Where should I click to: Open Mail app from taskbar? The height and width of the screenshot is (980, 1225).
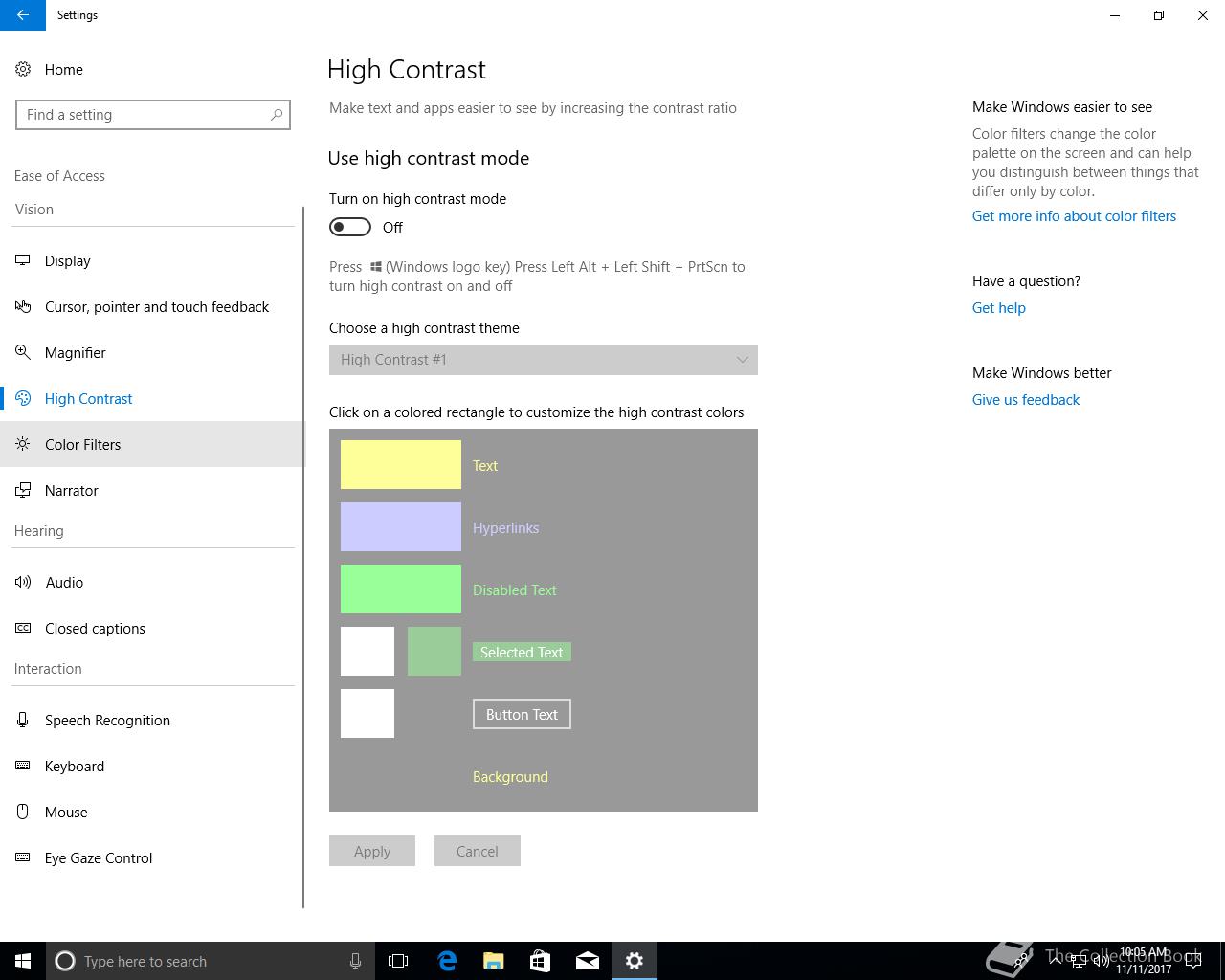pyautogui.click(x=587, y=961)
